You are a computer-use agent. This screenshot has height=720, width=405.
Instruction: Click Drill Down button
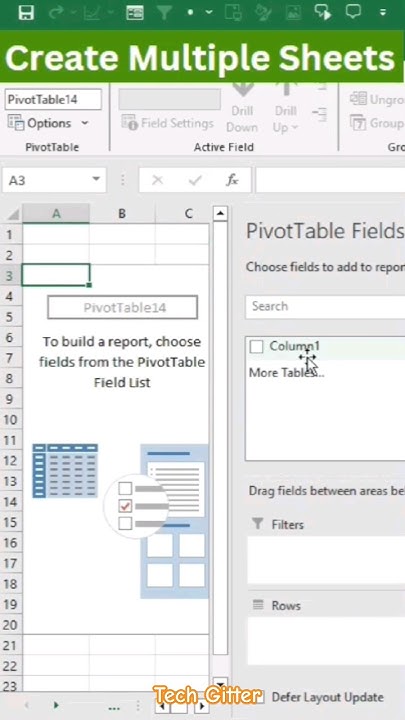point(242,108)
